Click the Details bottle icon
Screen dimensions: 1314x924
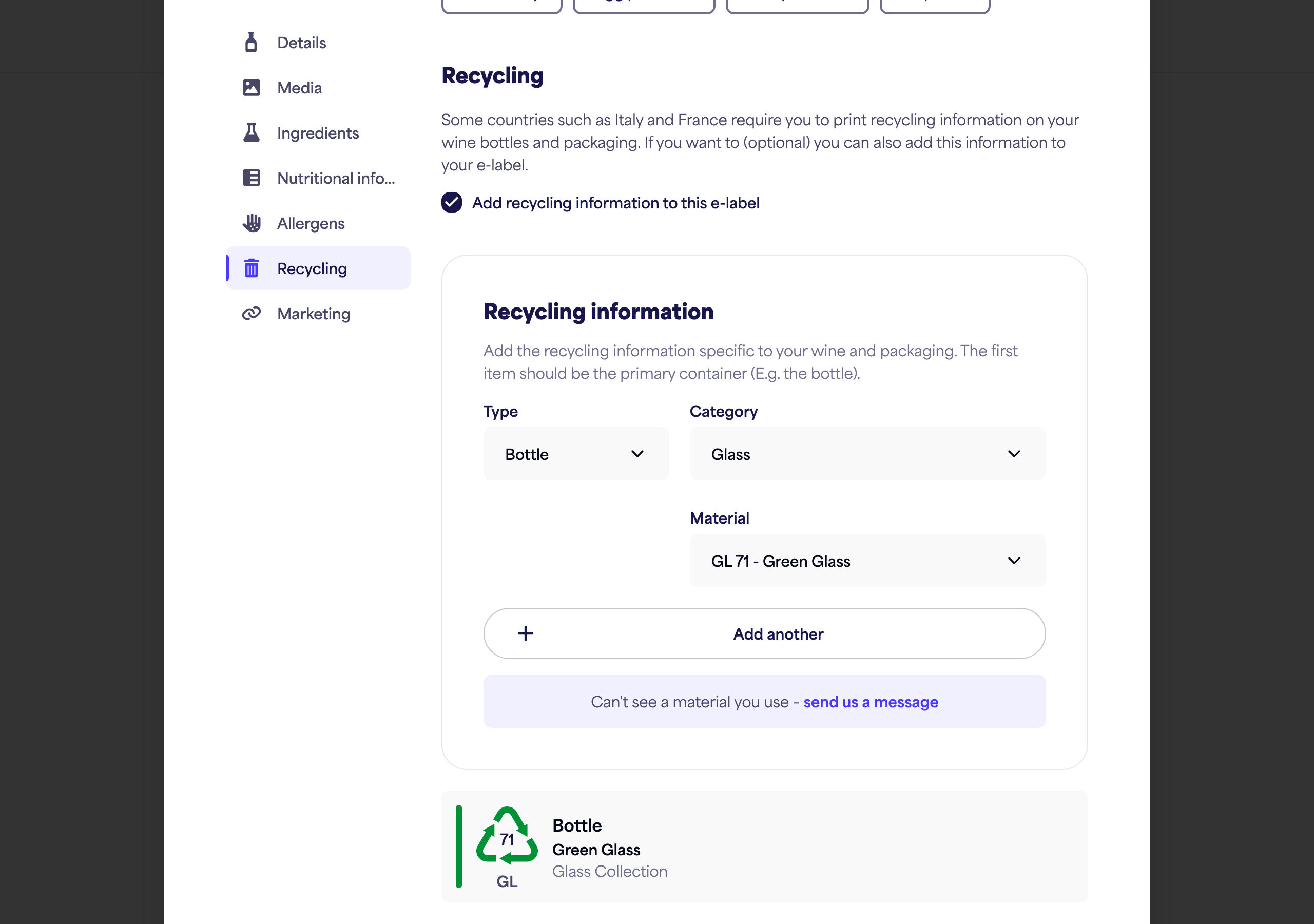click(x=250, y=43)
